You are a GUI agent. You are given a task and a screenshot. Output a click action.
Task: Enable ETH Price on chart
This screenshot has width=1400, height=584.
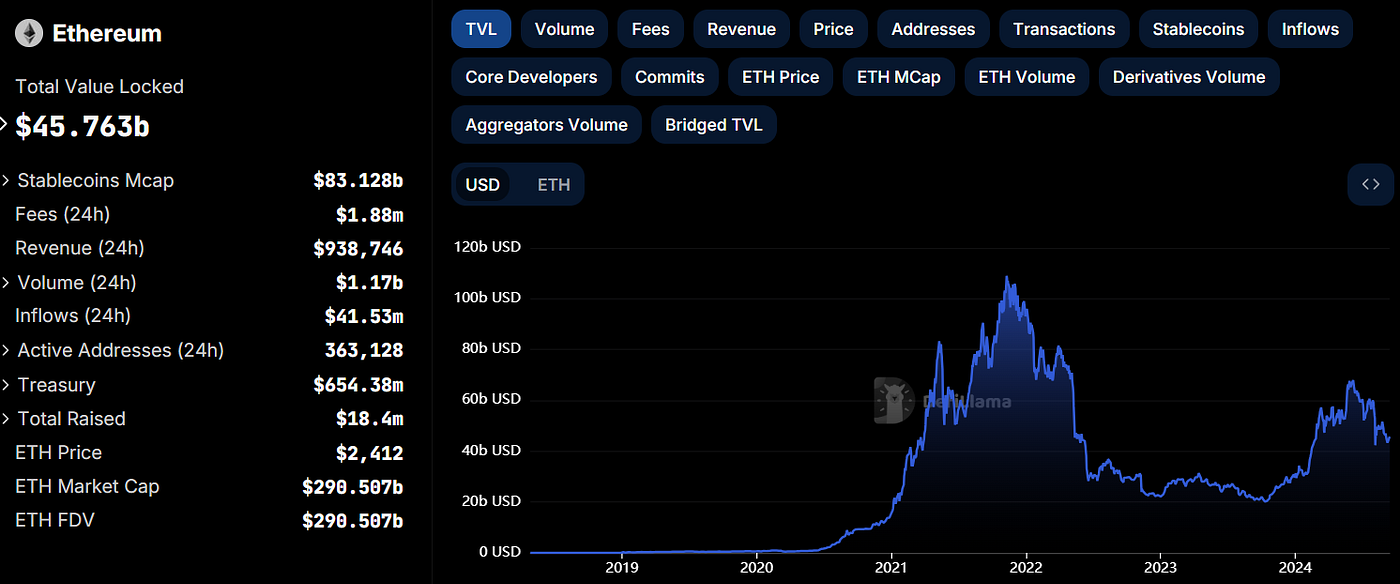(780, 77)
